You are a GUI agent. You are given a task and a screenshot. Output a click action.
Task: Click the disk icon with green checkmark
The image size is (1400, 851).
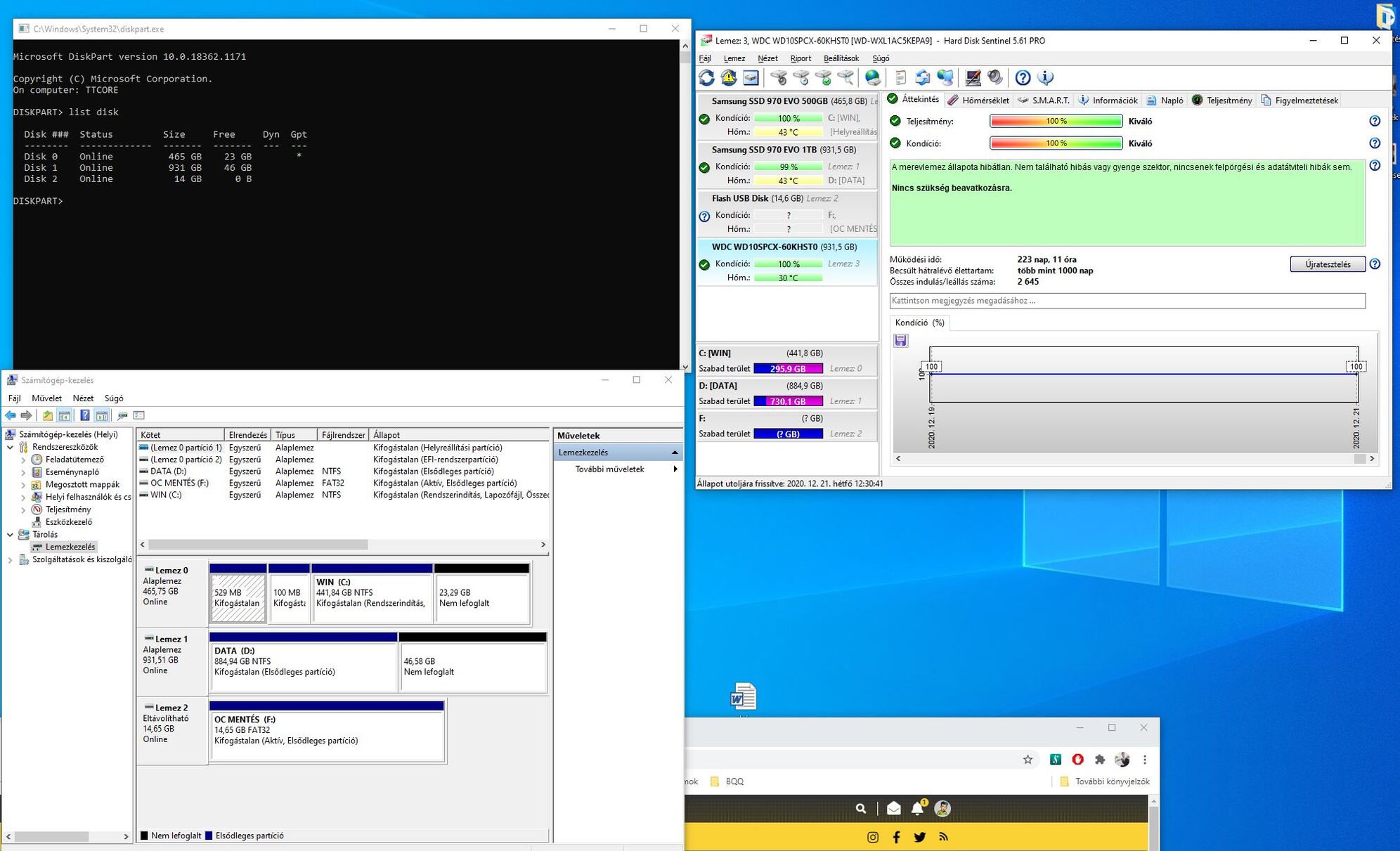pyautogui.click(x=824, y=78)
